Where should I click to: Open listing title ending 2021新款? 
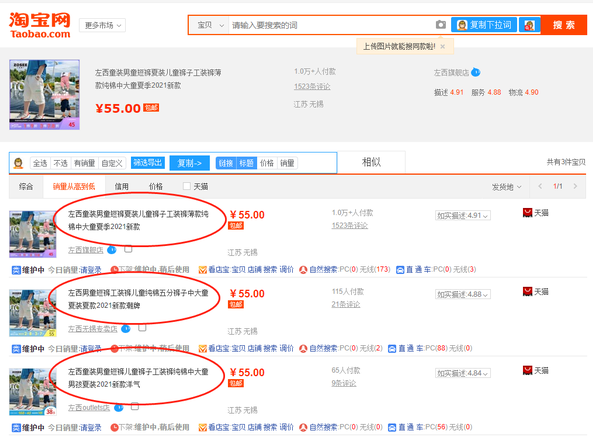tap(138, 220)
